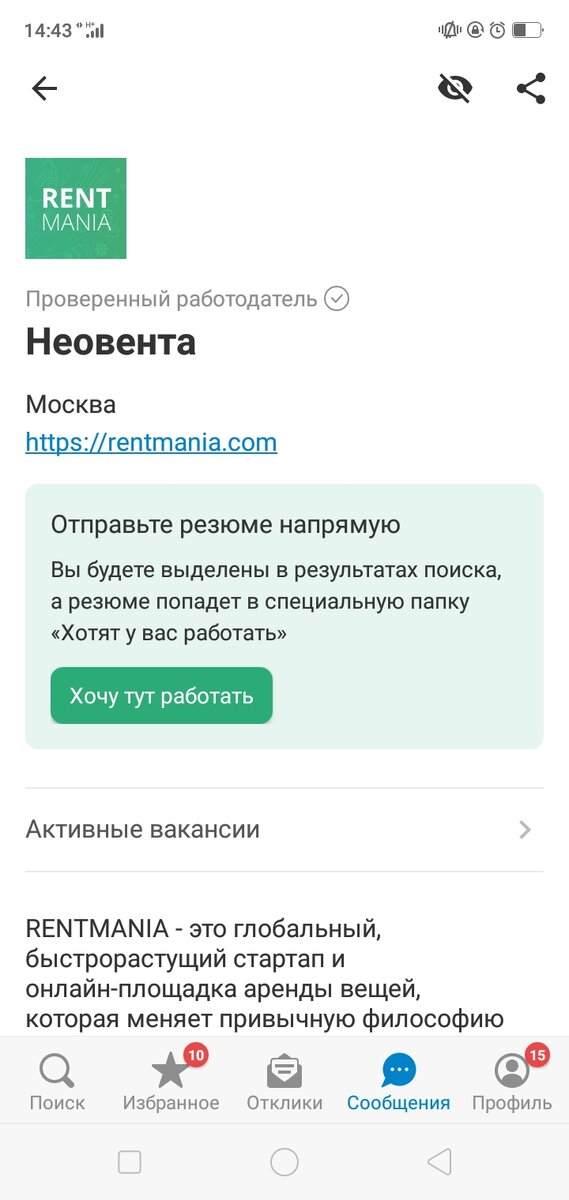569x1200 pixels.
Task: Tap the Отклики envelope icon
Action: pyautogui.click(x=285, y=1072)
